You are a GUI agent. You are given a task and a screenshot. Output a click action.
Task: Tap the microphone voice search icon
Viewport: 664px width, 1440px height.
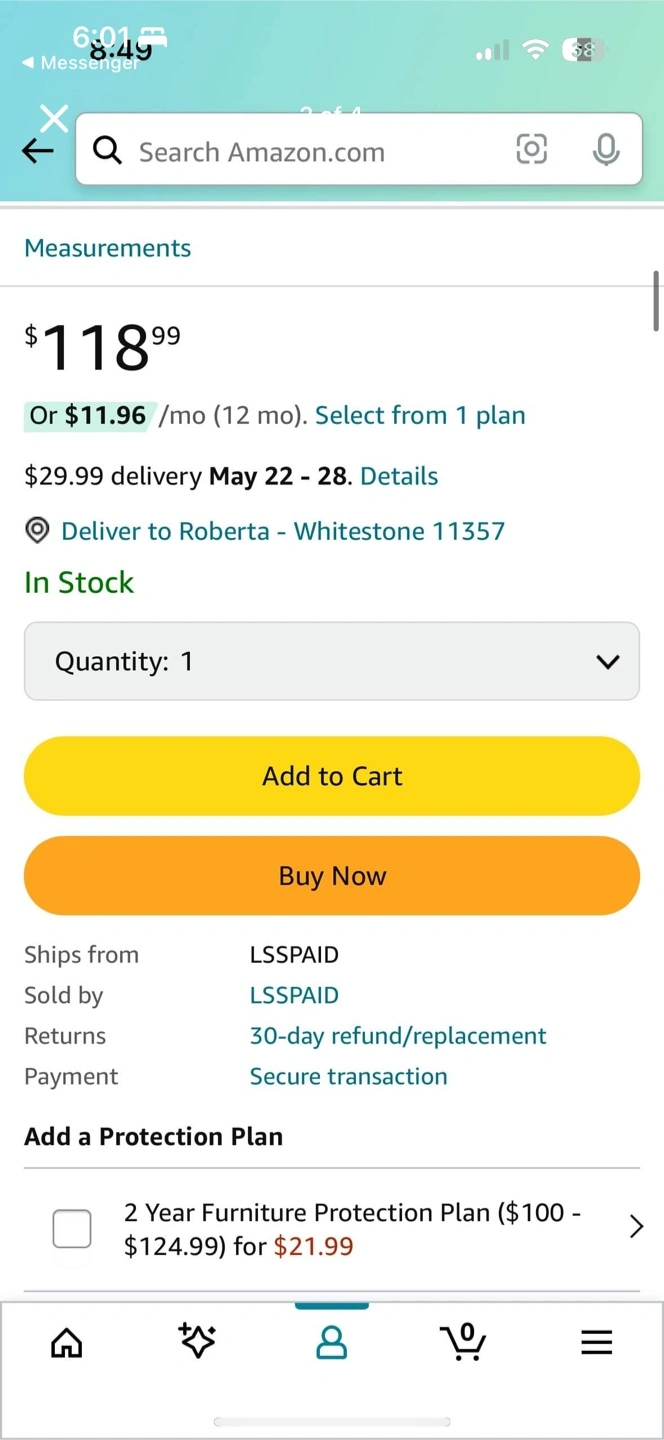605,150
